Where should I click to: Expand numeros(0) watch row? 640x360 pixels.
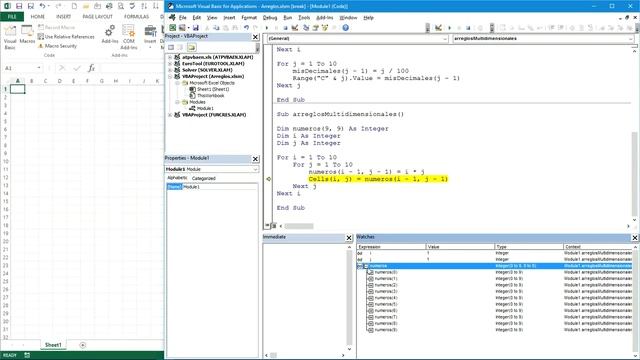(371, 272)
